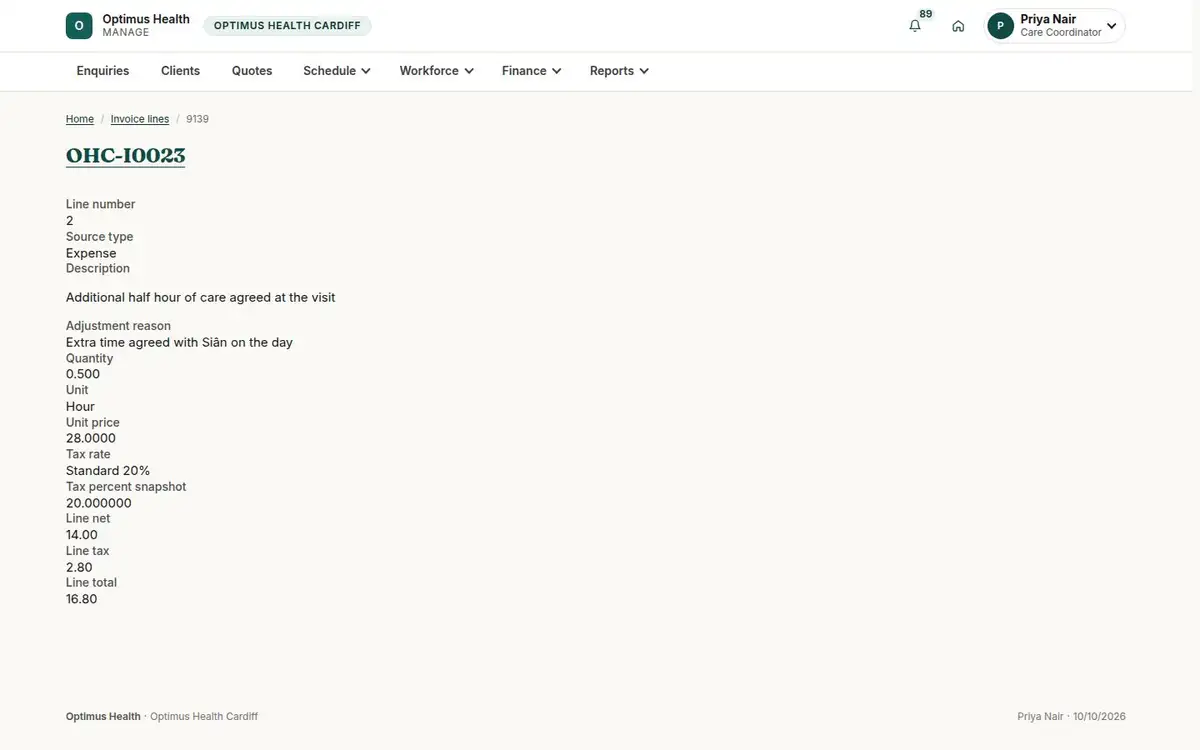This screenshot has height=750, width=1200.
Task: Click the 9139 breadcrumb item
Action: [x=197, y=119]
